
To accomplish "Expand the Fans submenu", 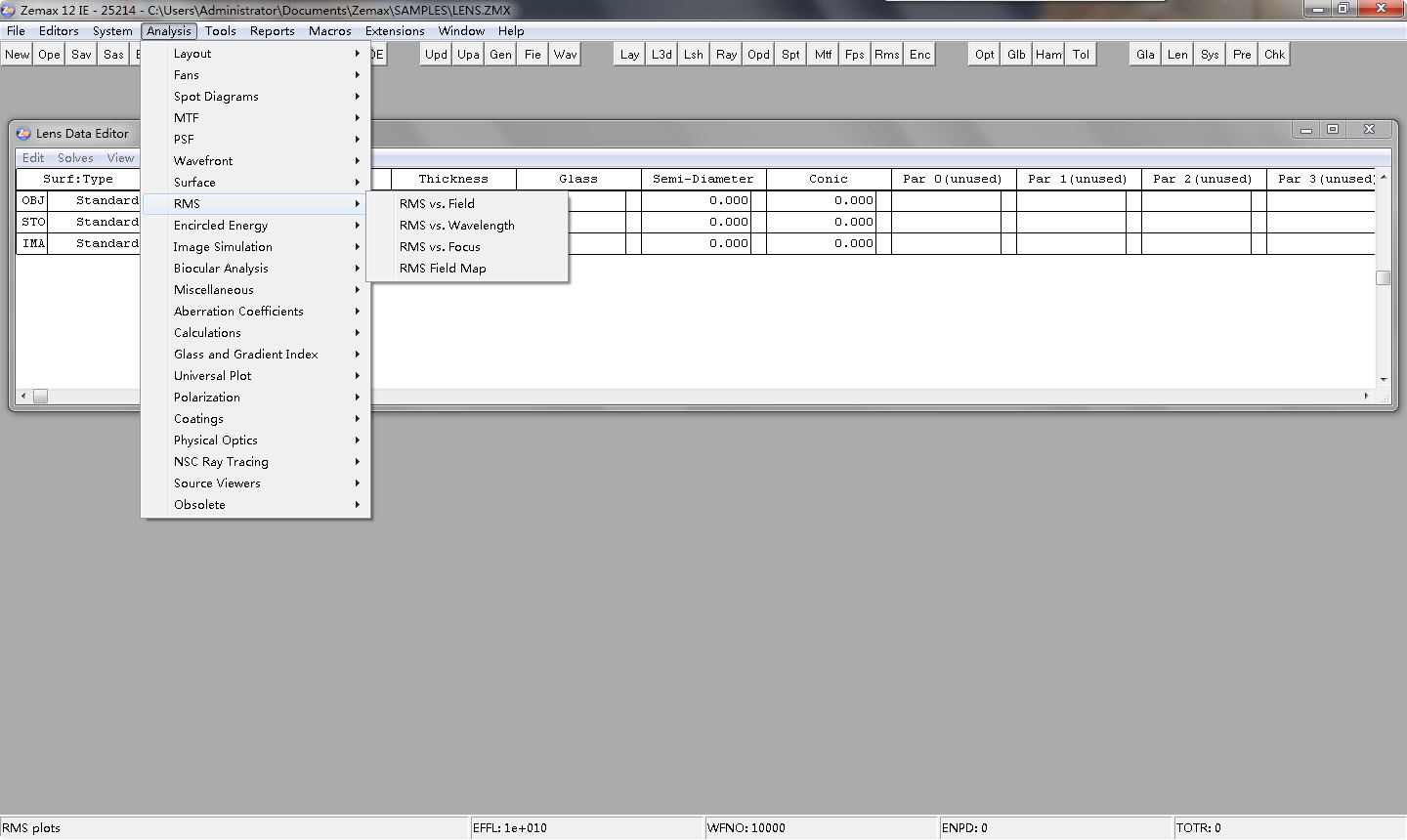I will (255, 75).
